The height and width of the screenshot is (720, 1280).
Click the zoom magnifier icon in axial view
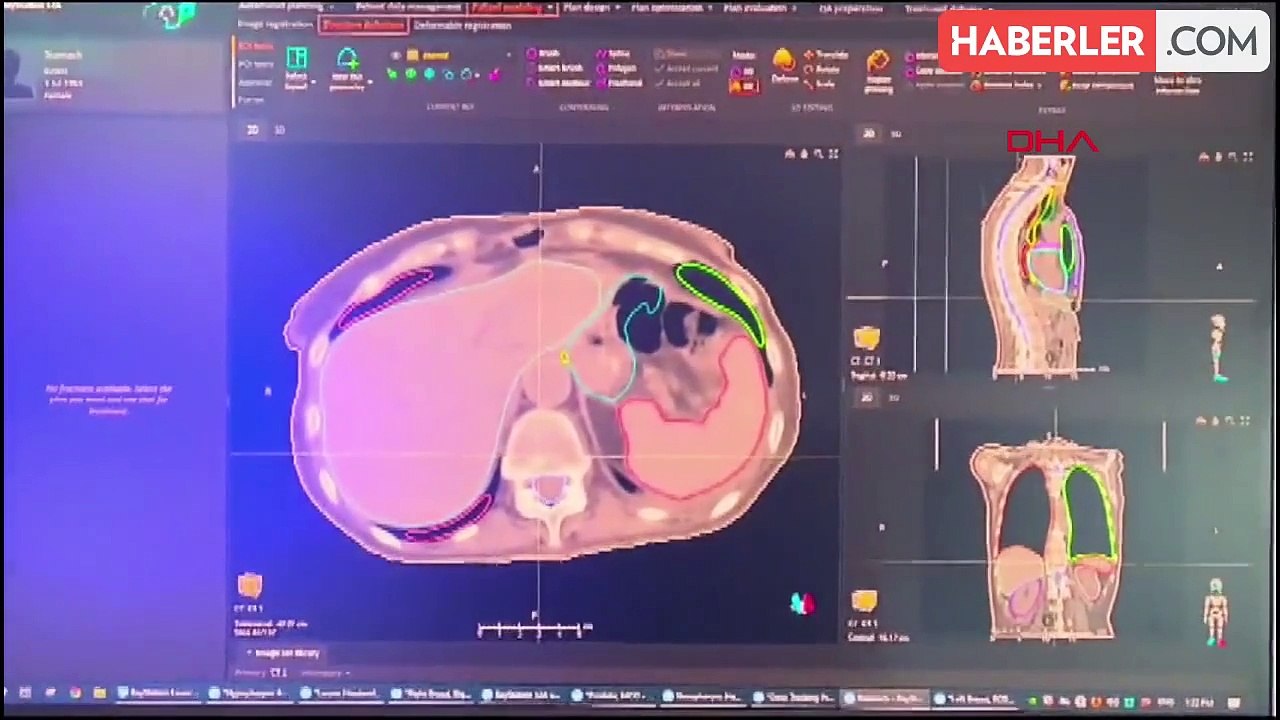(818, 154)
